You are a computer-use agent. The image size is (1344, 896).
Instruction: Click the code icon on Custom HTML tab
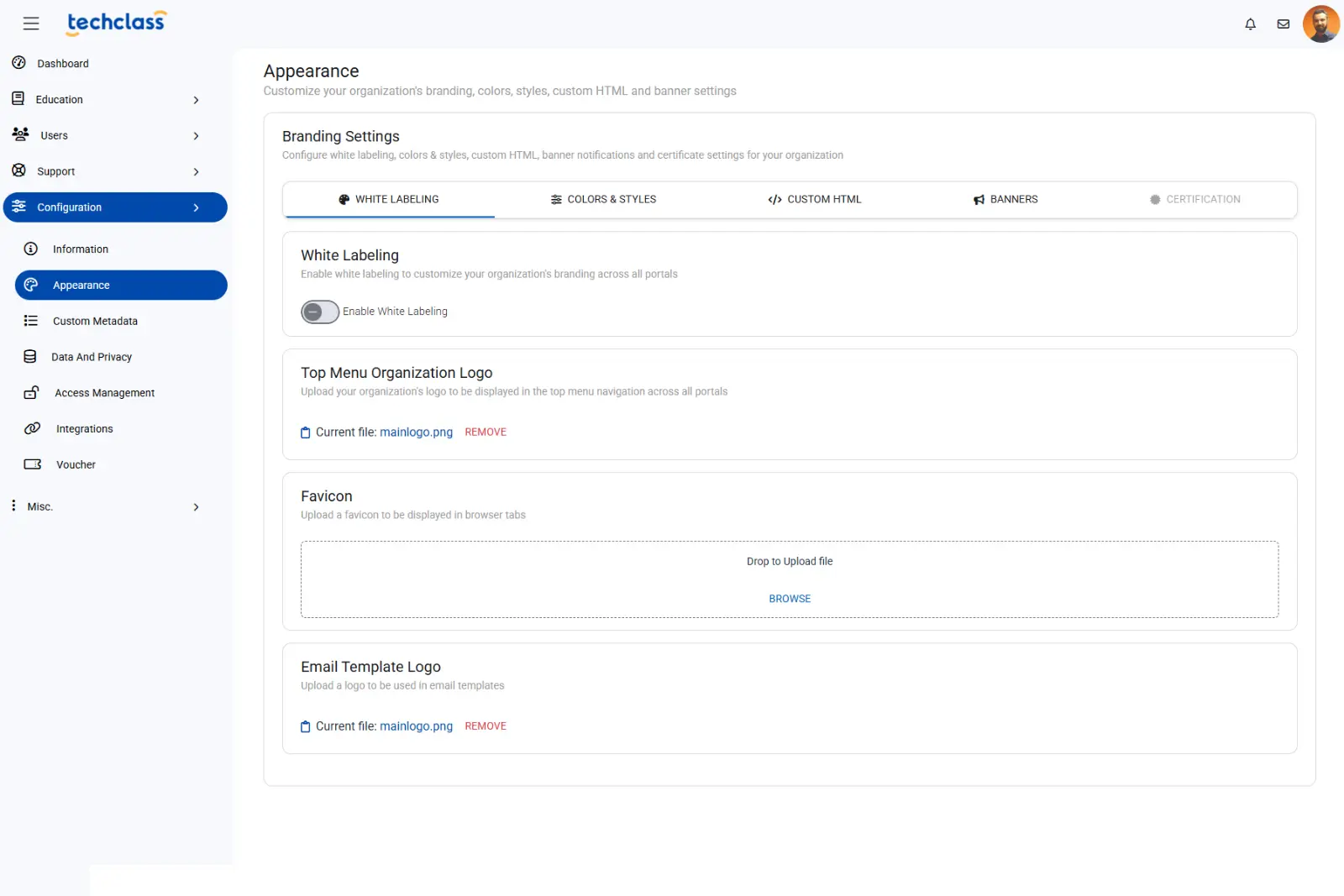774,200
